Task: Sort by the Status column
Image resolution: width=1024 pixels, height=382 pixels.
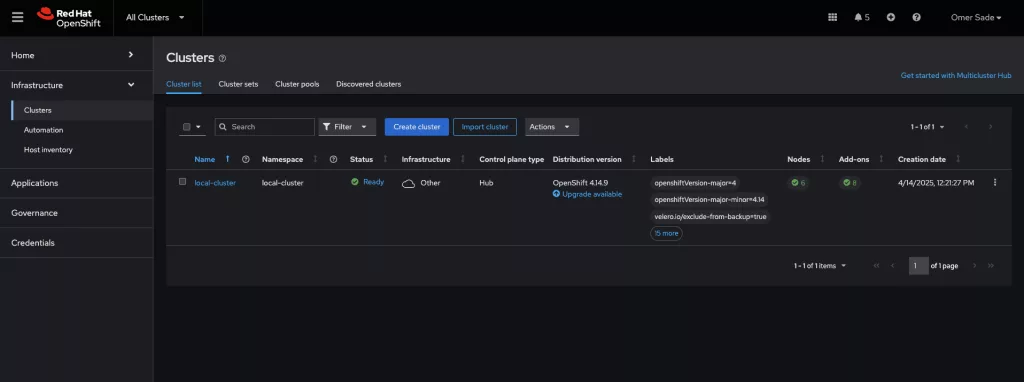Action: 385,159
